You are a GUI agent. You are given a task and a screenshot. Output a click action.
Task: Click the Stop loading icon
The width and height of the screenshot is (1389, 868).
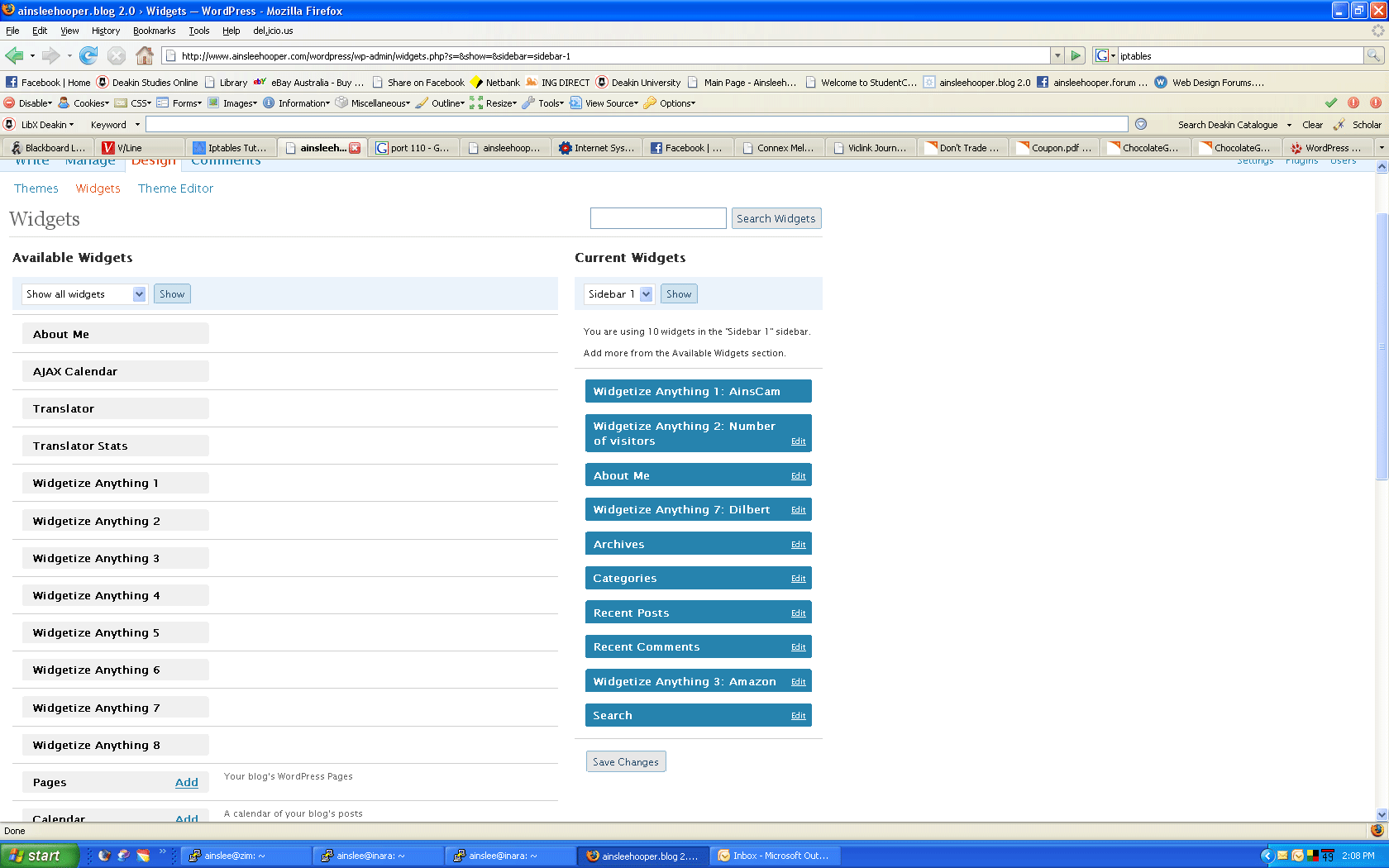(116, 55)
